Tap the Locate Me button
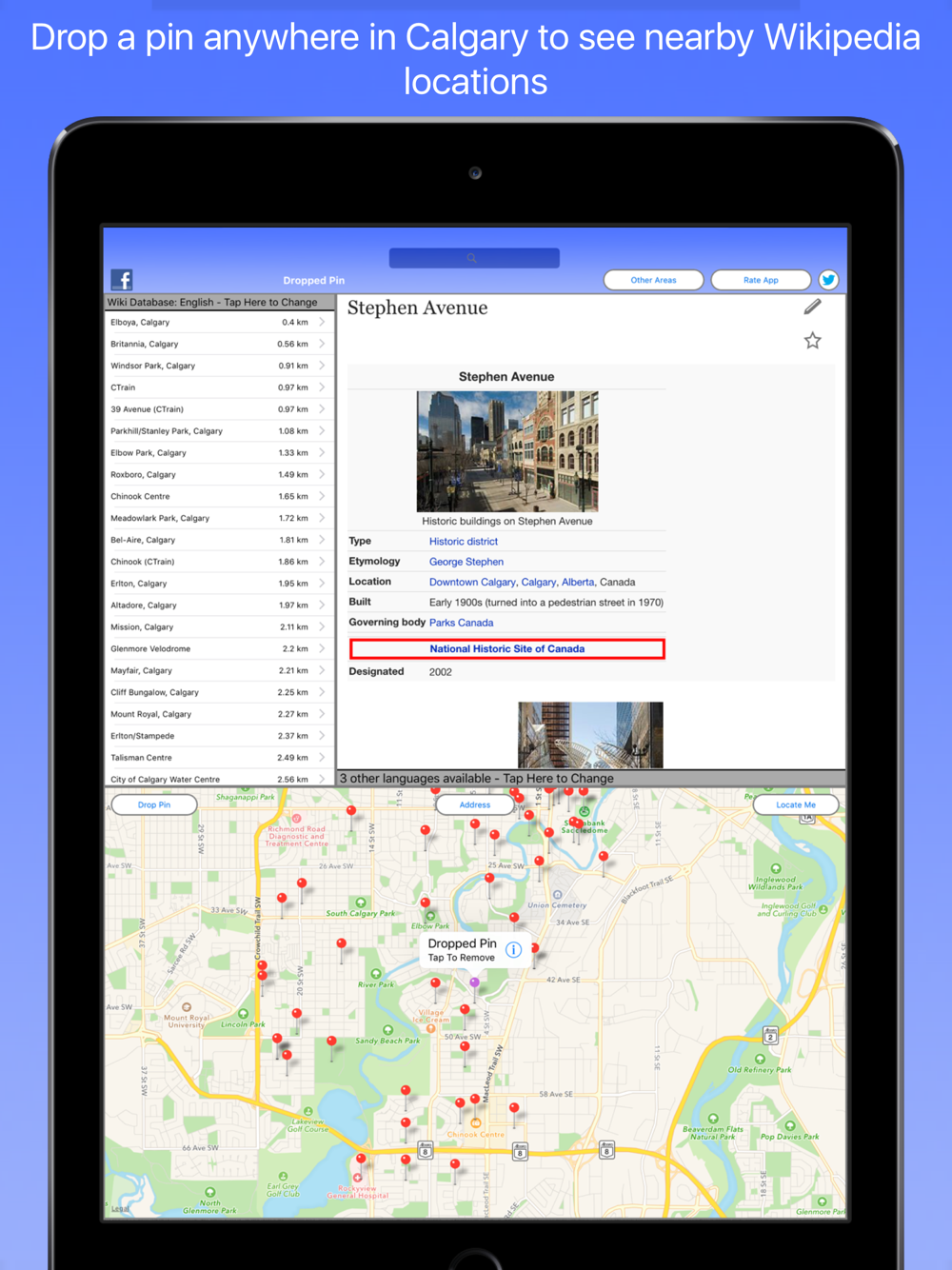This screenshot has width=952, height=1270. coord(796,804)
